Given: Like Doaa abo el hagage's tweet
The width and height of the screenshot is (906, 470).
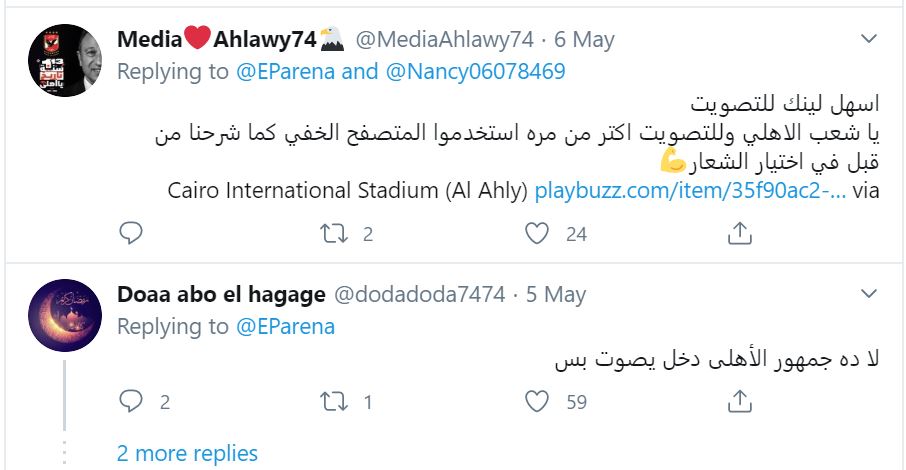Looking at the screenshot, I should (x=538, y=402).
